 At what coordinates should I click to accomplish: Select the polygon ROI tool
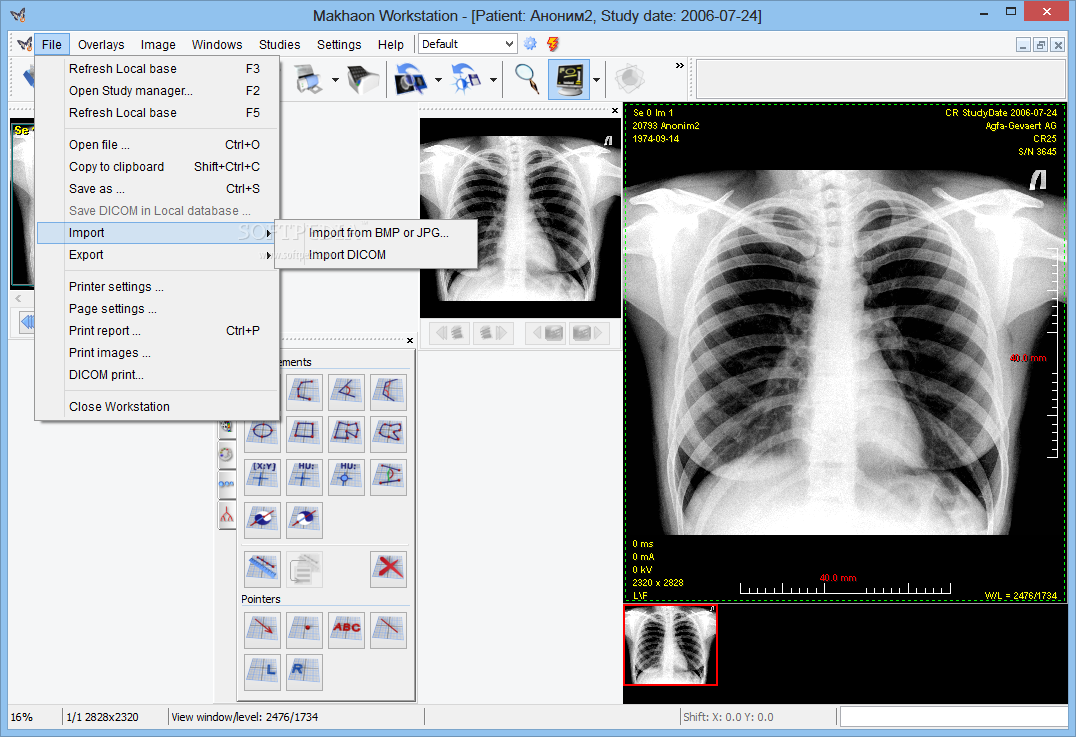[x=347, y=434]
